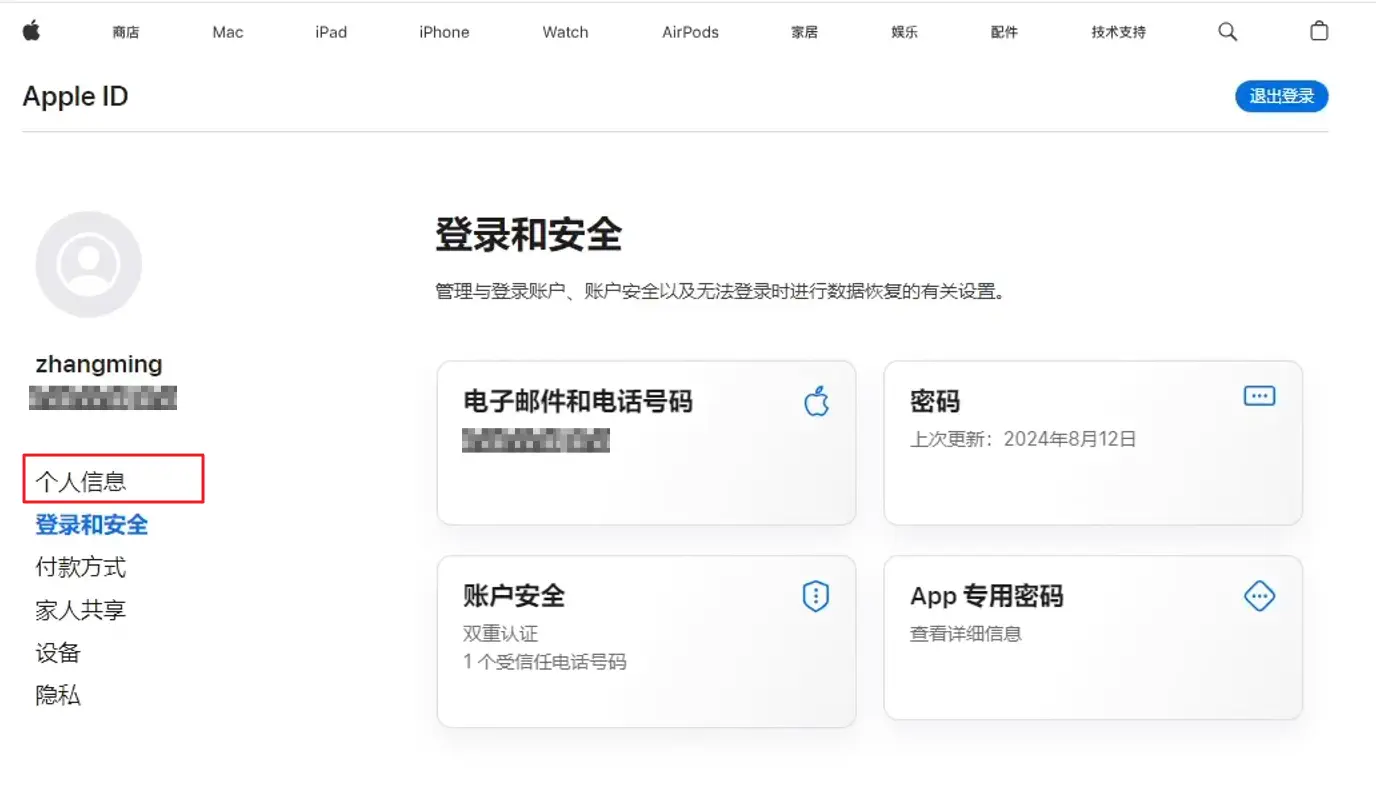Open the 电子邮件和电话号码 card title
The image size is (1376, 788).
pos(578,402)
